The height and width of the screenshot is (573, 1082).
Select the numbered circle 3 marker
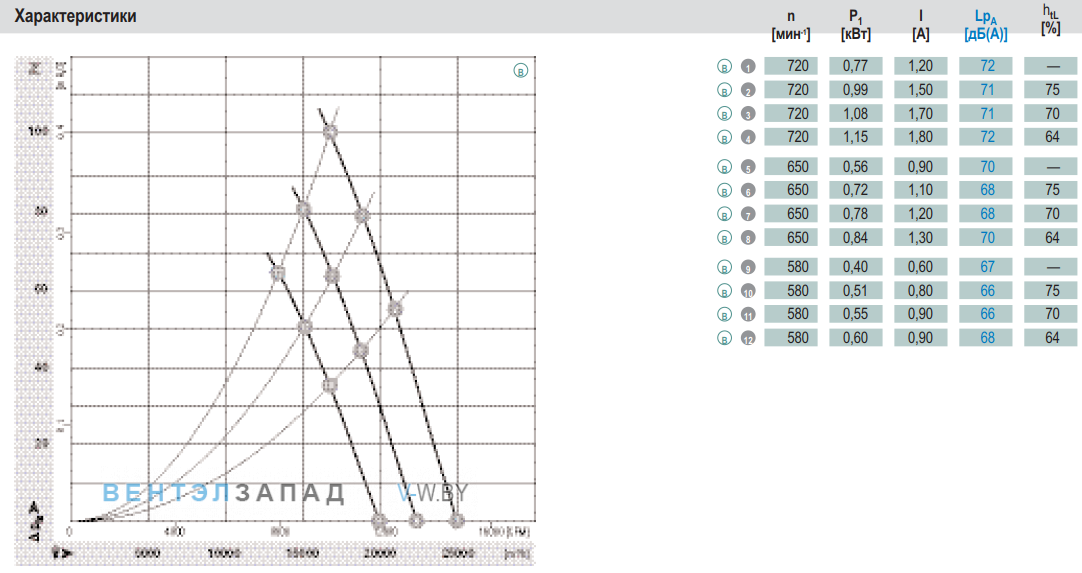748,114
